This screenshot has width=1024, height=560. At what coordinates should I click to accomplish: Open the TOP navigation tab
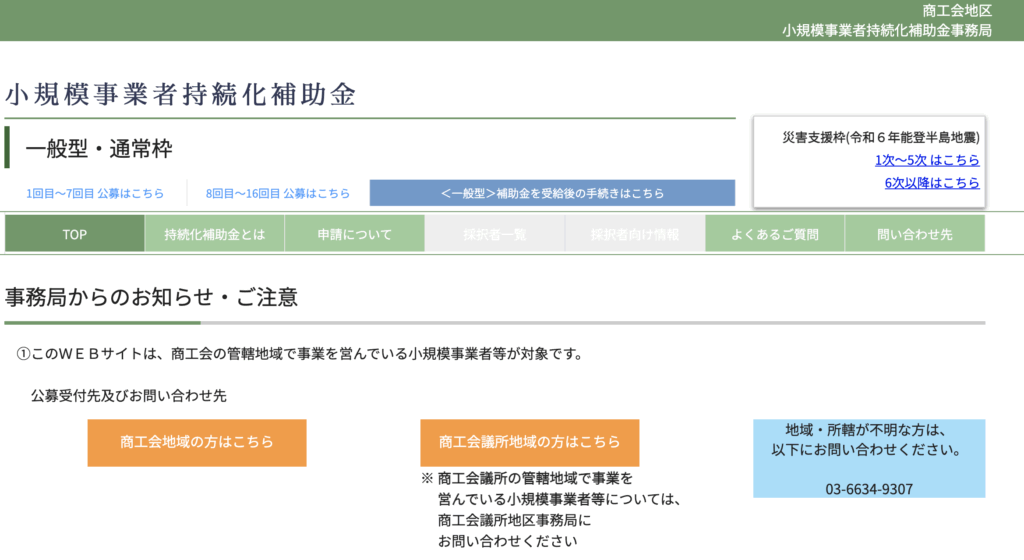click(74, 234)
